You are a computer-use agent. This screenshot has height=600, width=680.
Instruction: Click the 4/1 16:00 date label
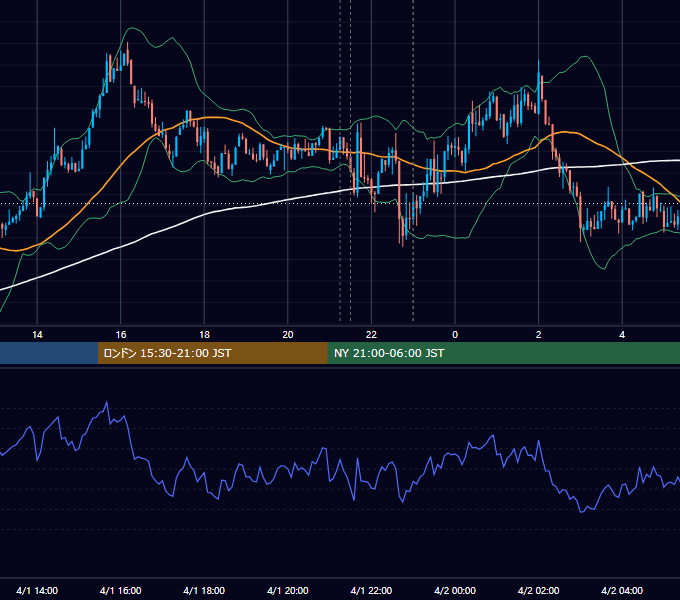pyautogui.click(x=121, y=590)
